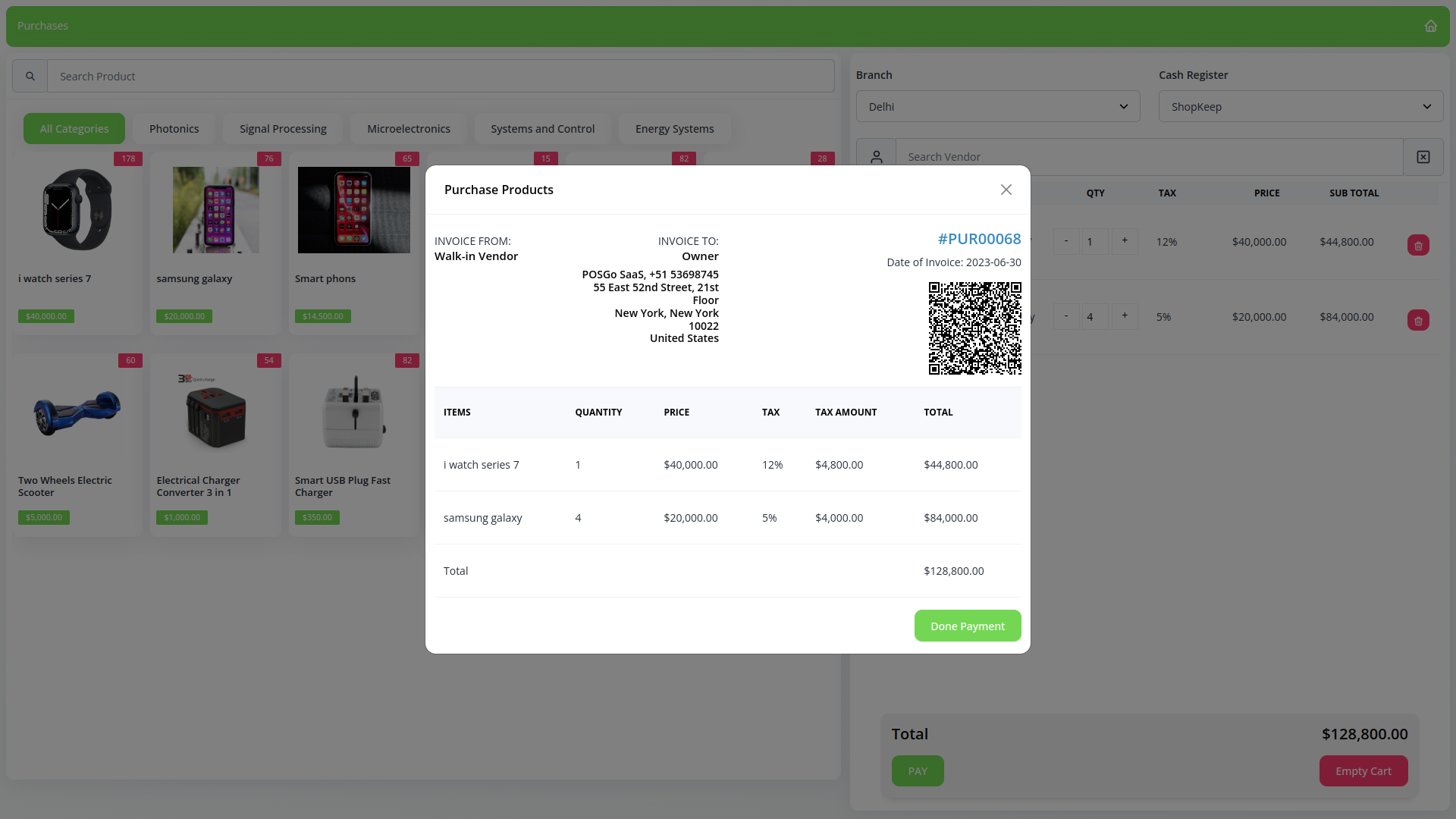Increase quantity of i watch series 7
Image resolution: width=1456 pixels, height=819 pixels.
pos(1125,241)
